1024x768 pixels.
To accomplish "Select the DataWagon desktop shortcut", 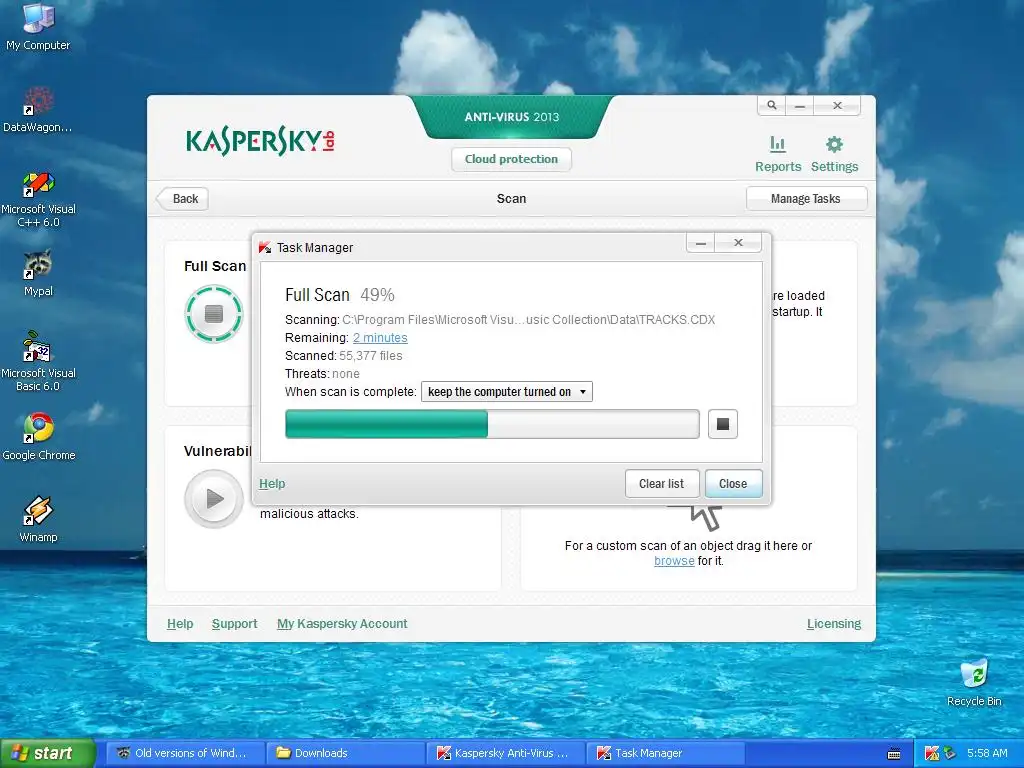I will pyautogui.click(x=38, y=109).
